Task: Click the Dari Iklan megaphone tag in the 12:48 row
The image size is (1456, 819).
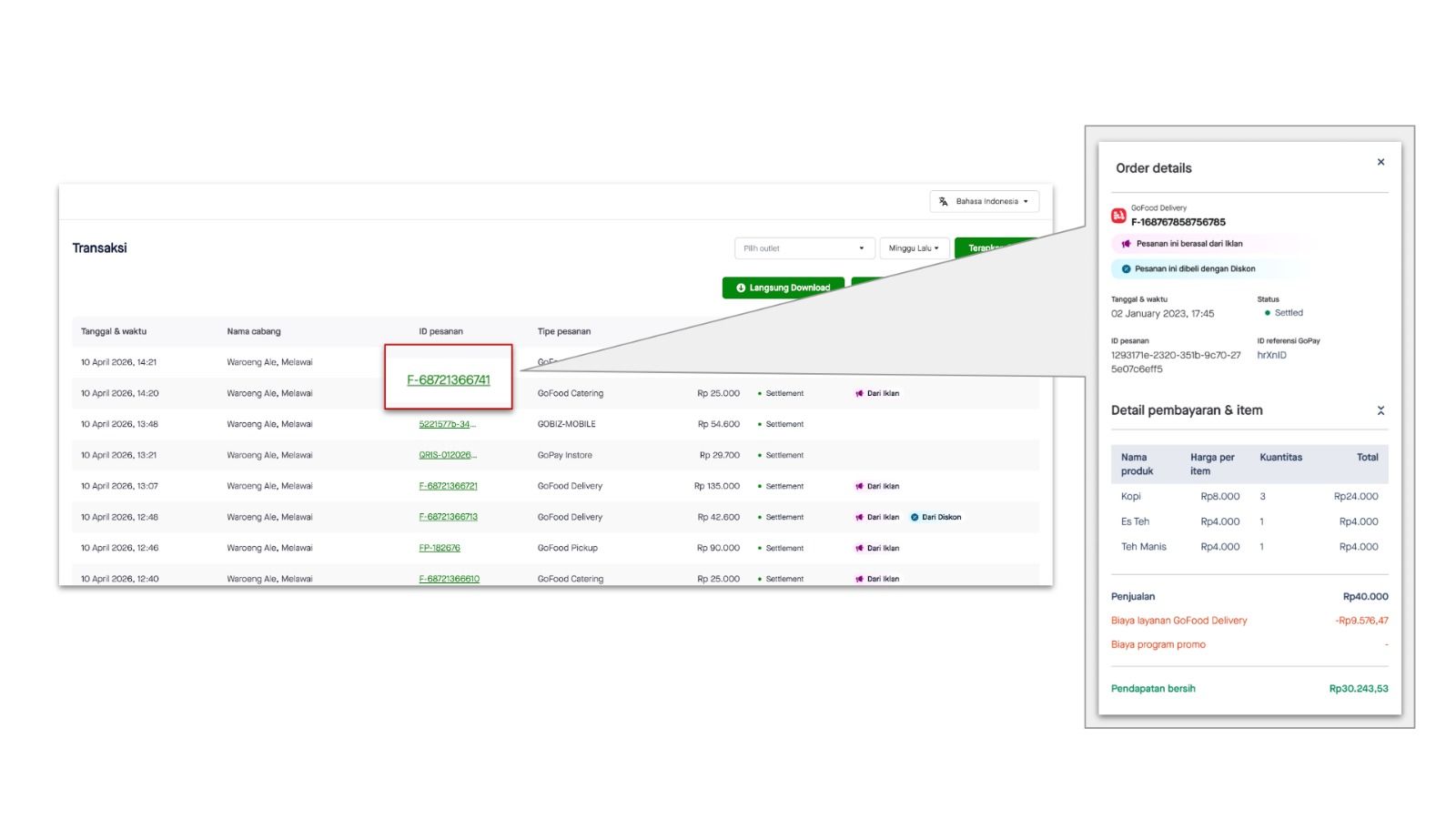Action: point(877,518)
